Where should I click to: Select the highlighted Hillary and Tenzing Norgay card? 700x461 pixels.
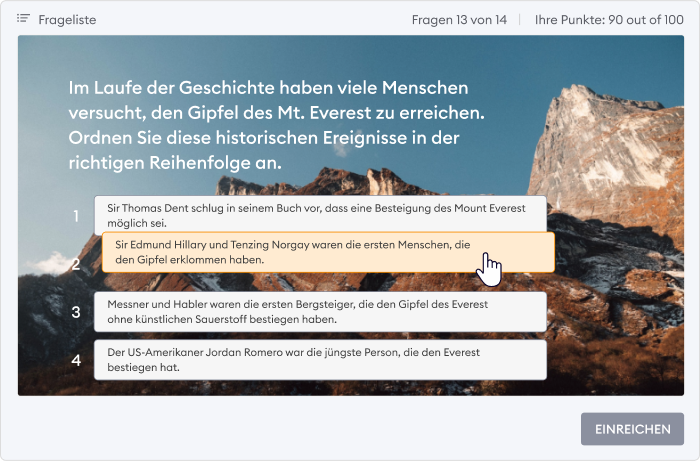tap(328, 252)
